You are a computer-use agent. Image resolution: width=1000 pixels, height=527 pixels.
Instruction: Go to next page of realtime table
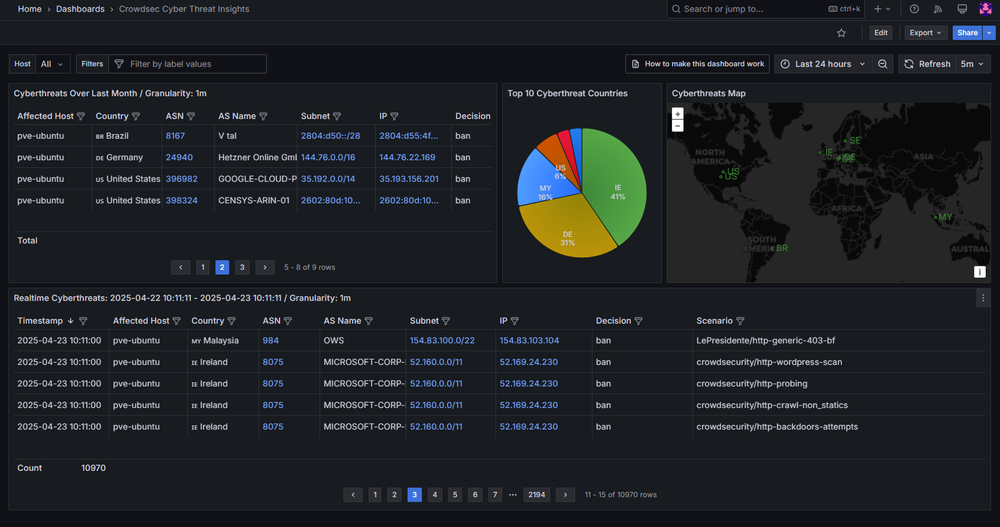pyautogui.click(x=565, y=494)
